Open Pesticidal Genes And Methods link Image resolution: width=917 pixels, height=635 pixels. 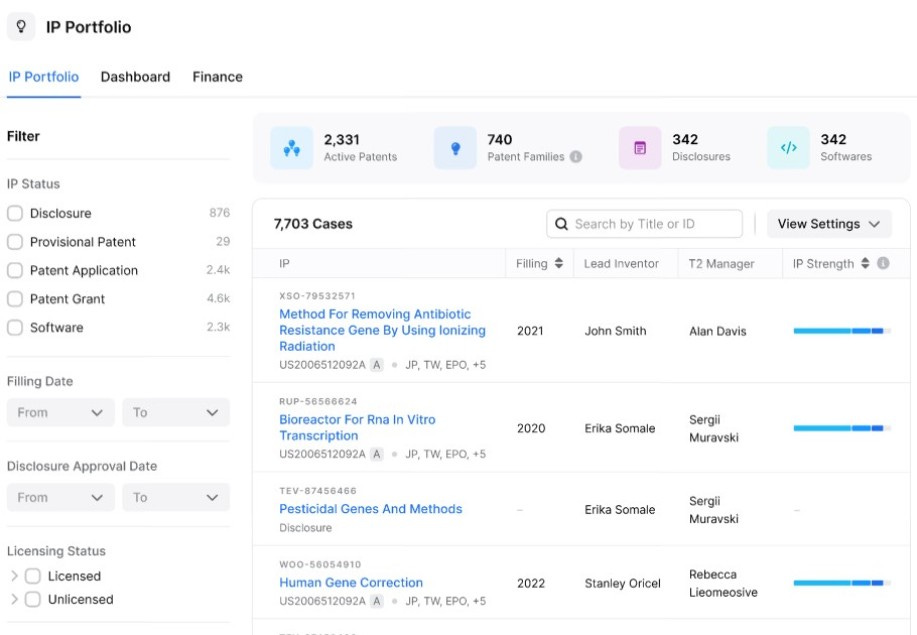(x=371, y=509)
